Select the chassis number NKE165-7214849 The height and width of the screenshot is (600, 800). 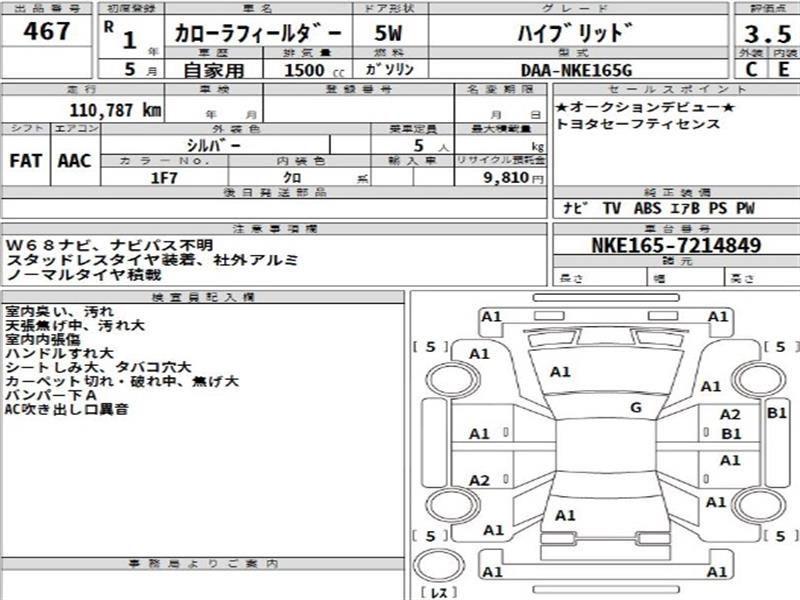676,245
